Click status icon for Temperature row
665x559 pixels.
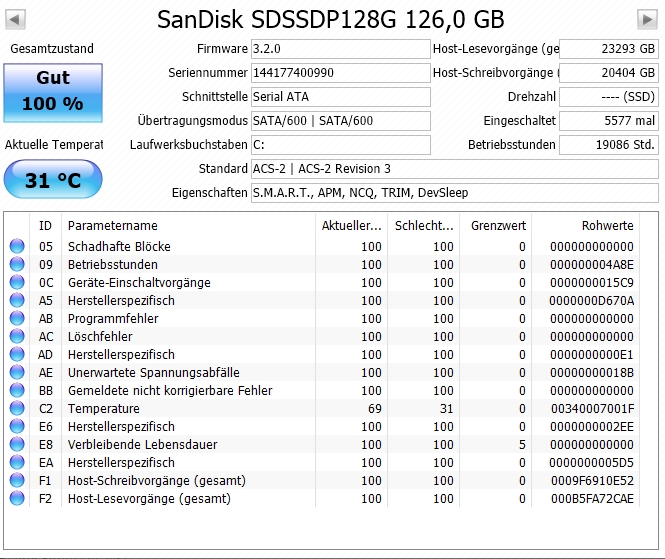click(x=17, y=408)
